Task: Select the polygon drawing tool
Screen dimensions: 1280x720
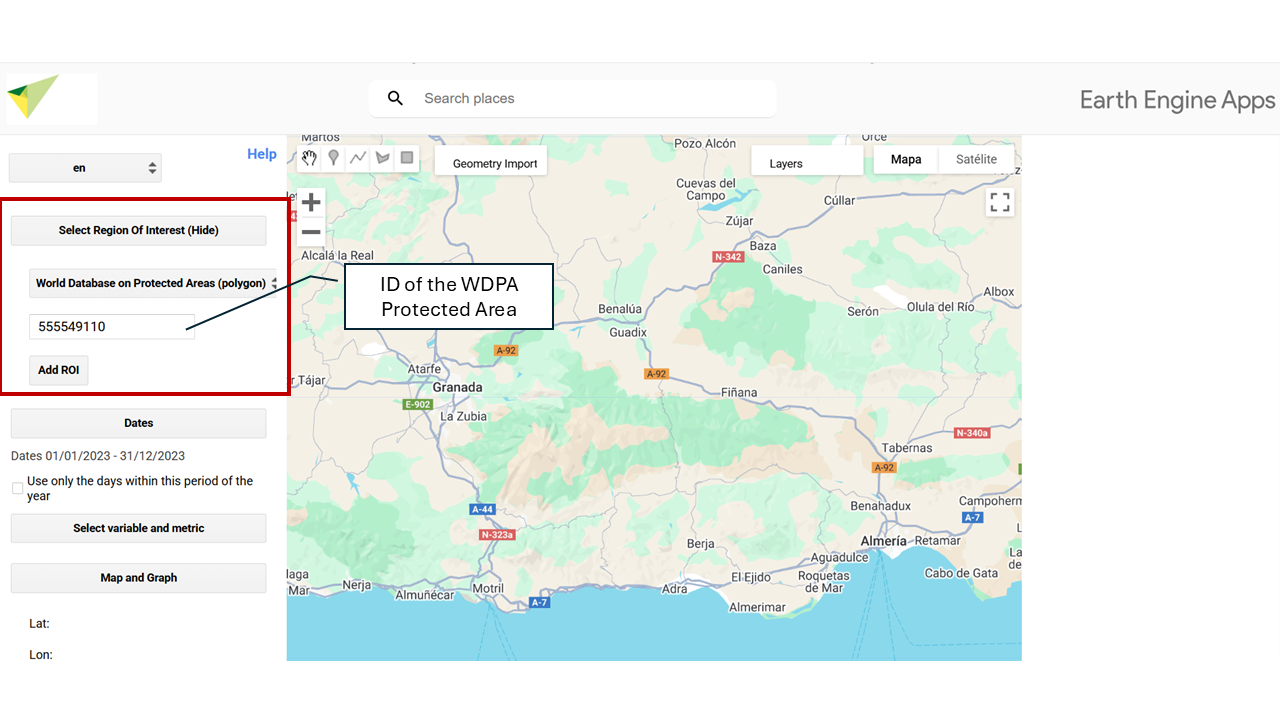Action: click(x=382, y=158)
